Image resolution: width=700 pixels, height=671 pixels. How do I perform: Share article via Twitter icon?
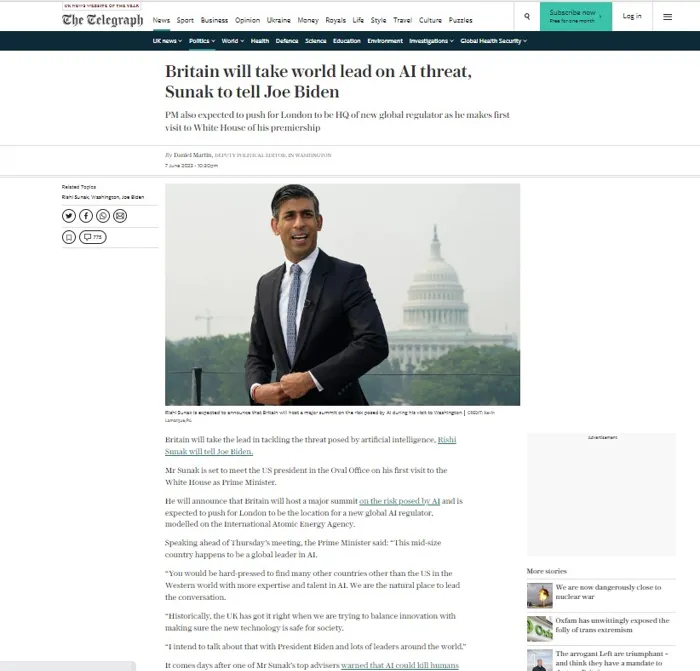point(69,216)
